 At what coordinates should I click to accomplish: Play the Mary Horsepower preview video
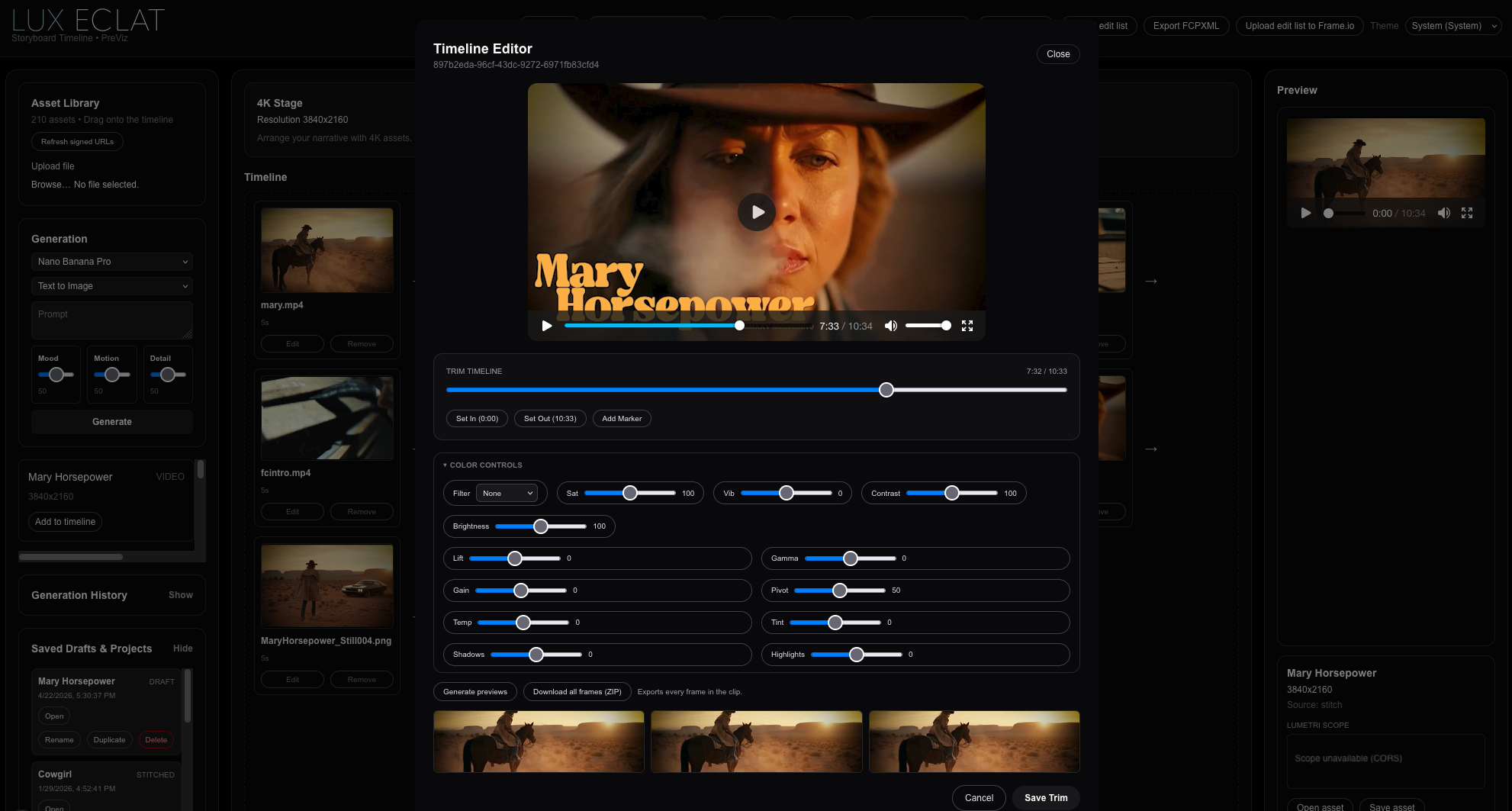tap(1305, 214)
